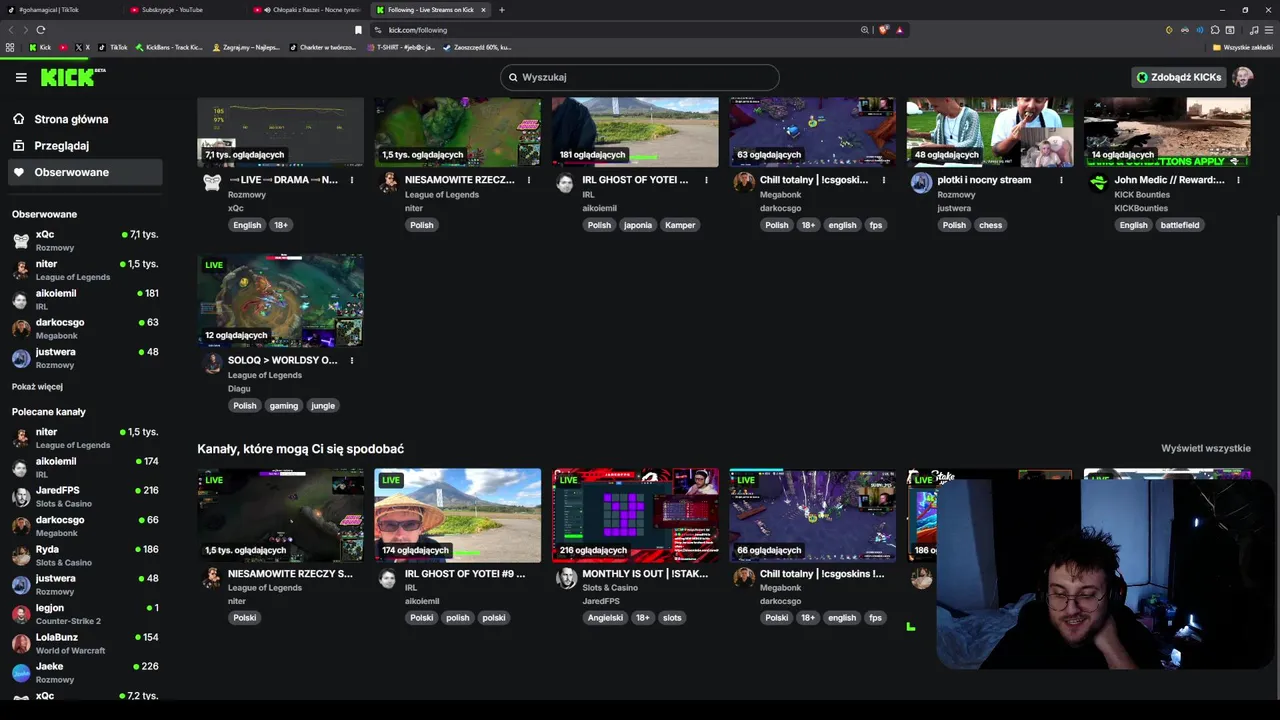
Task: Click darkocsgo avatar on followed stream card
Action: (x=743, y=182)
